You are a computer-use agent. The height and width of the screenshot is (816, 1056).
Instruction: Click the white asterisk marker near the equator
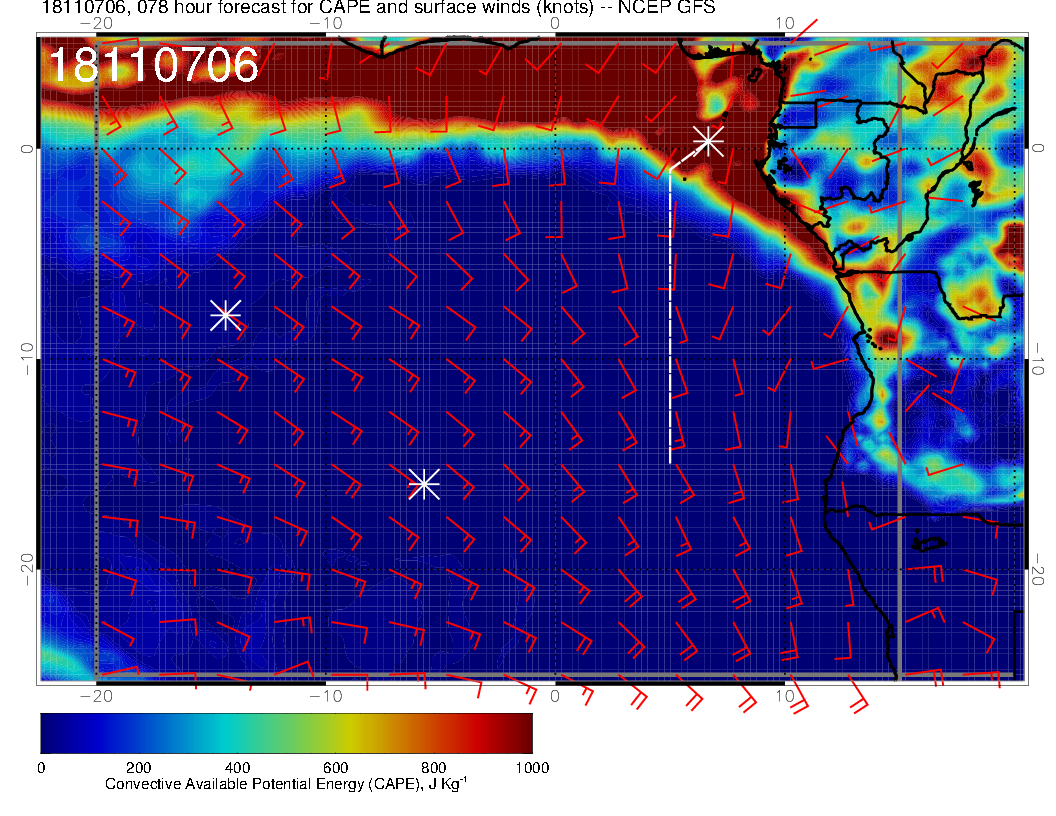pyautogui.click(x=708, y=140)
